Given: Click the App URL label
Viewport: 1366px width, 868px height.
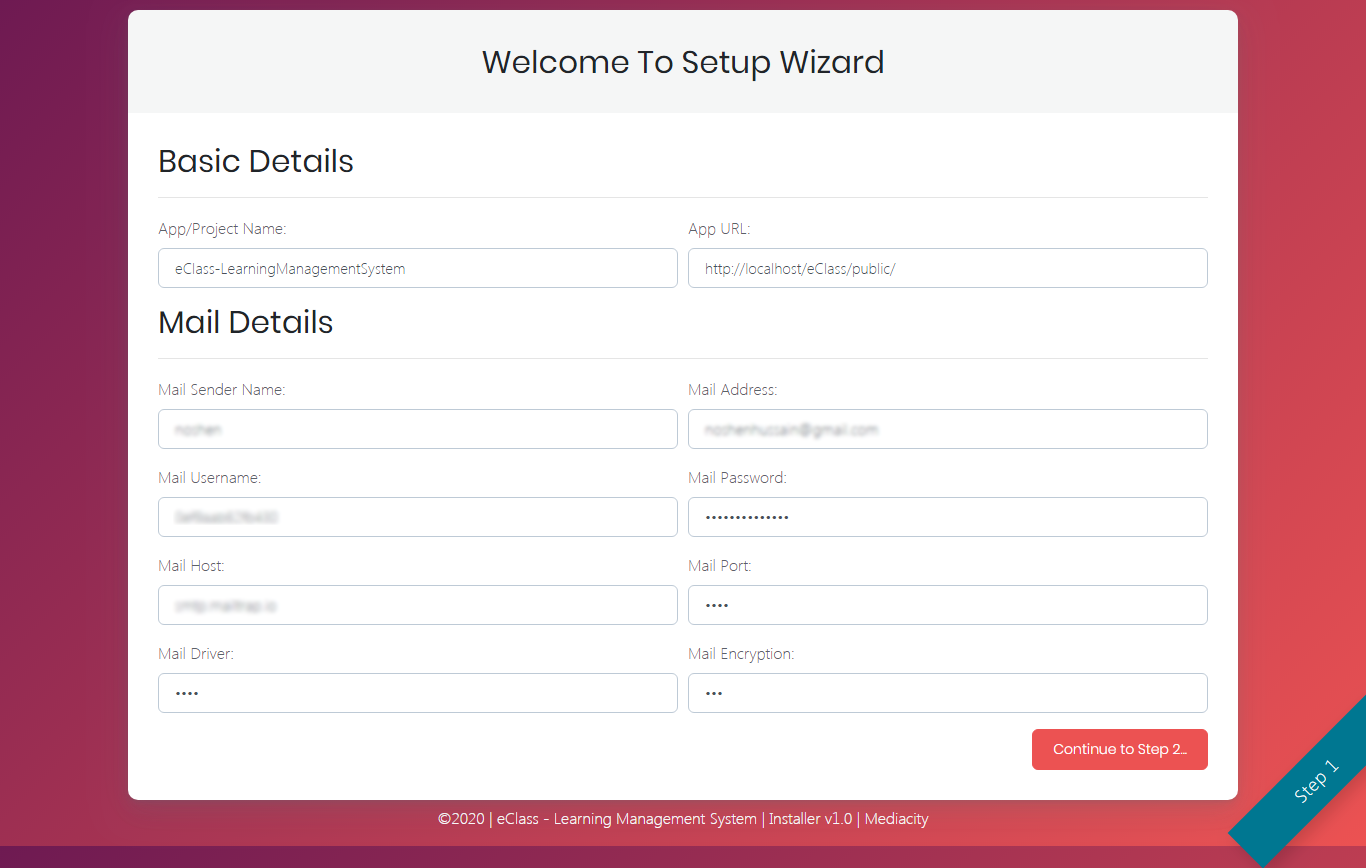Looking at the screenshot, I should 719,229.
